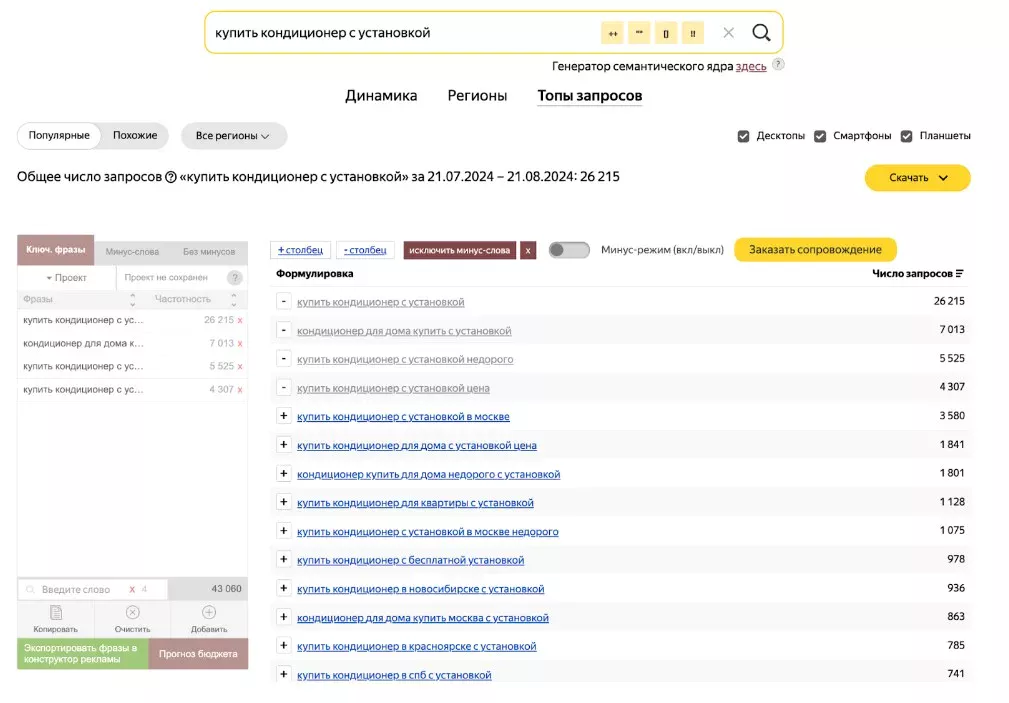Click help icon next to semantic core generator
The image size is (1009, 703).
tap(778, 64)
